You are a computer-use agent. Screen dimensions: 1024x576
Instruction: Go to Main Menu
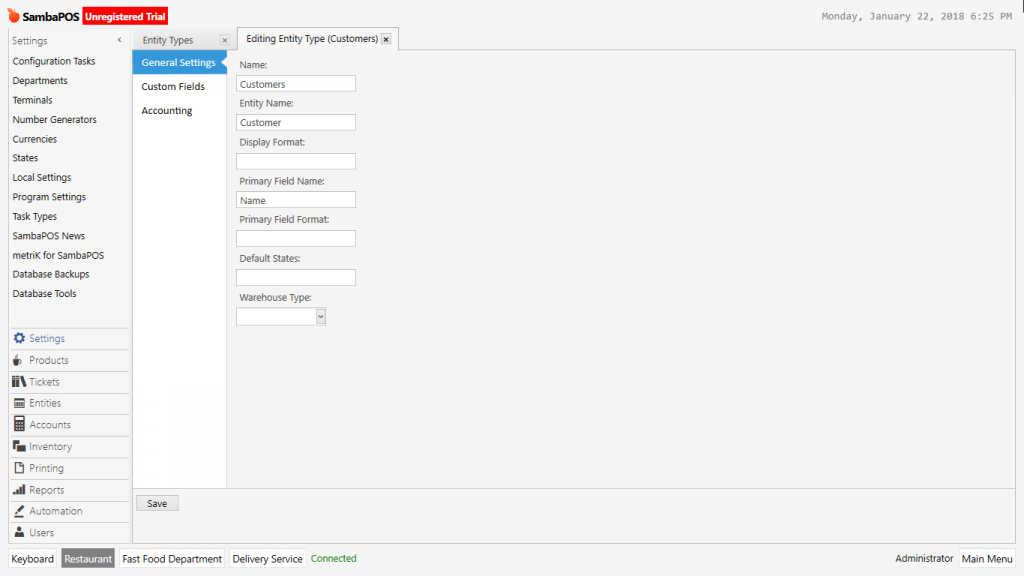pos(987,559)
